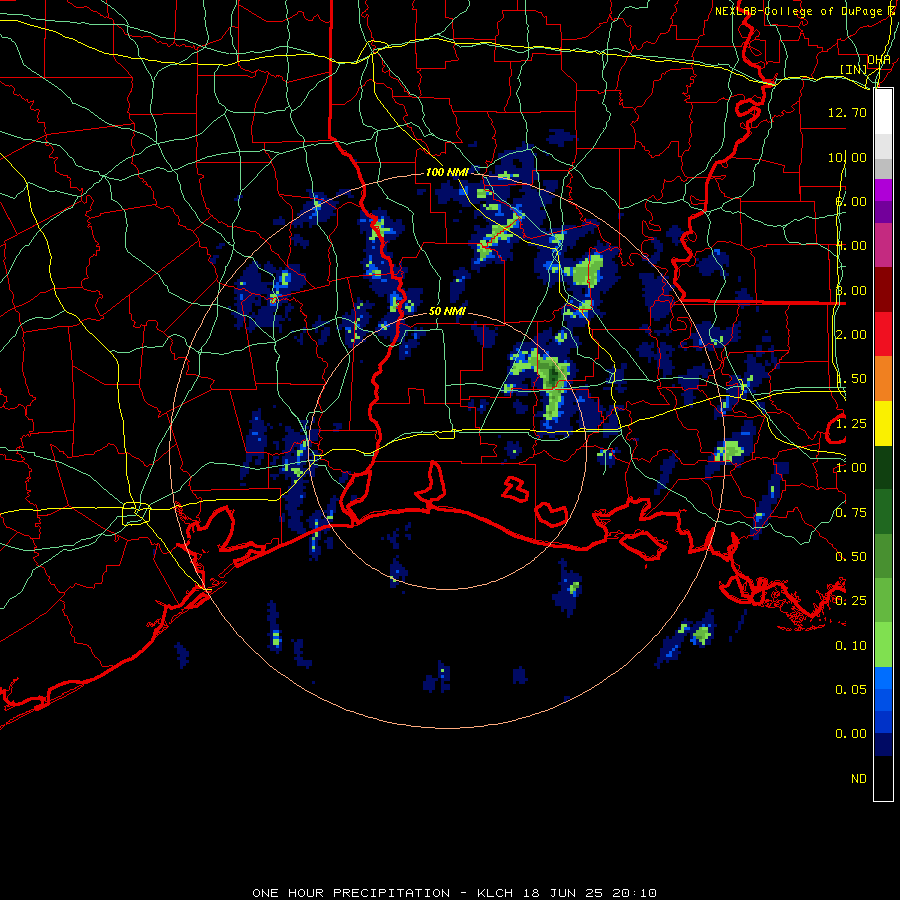Click the 12.70 legend value

click(x=847, y=112)
